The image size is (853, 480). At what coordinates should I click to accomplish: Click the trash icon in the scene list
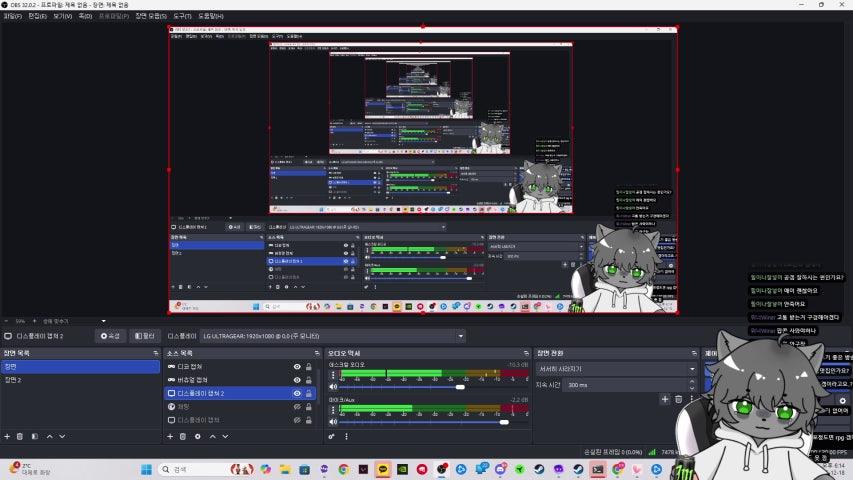[x=21, y=436]
